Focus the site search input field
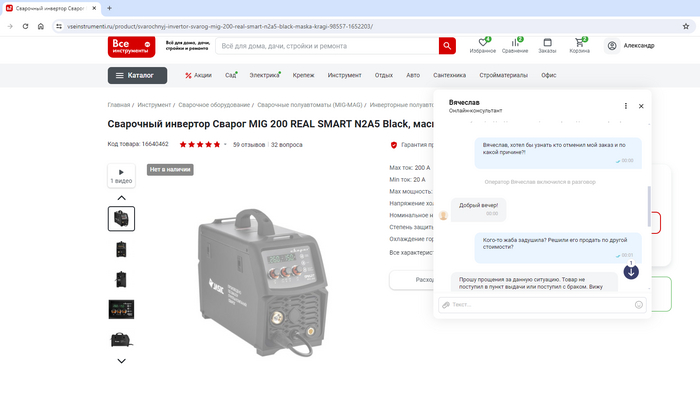This screenshot has height=404, width=700. point(327,46)
